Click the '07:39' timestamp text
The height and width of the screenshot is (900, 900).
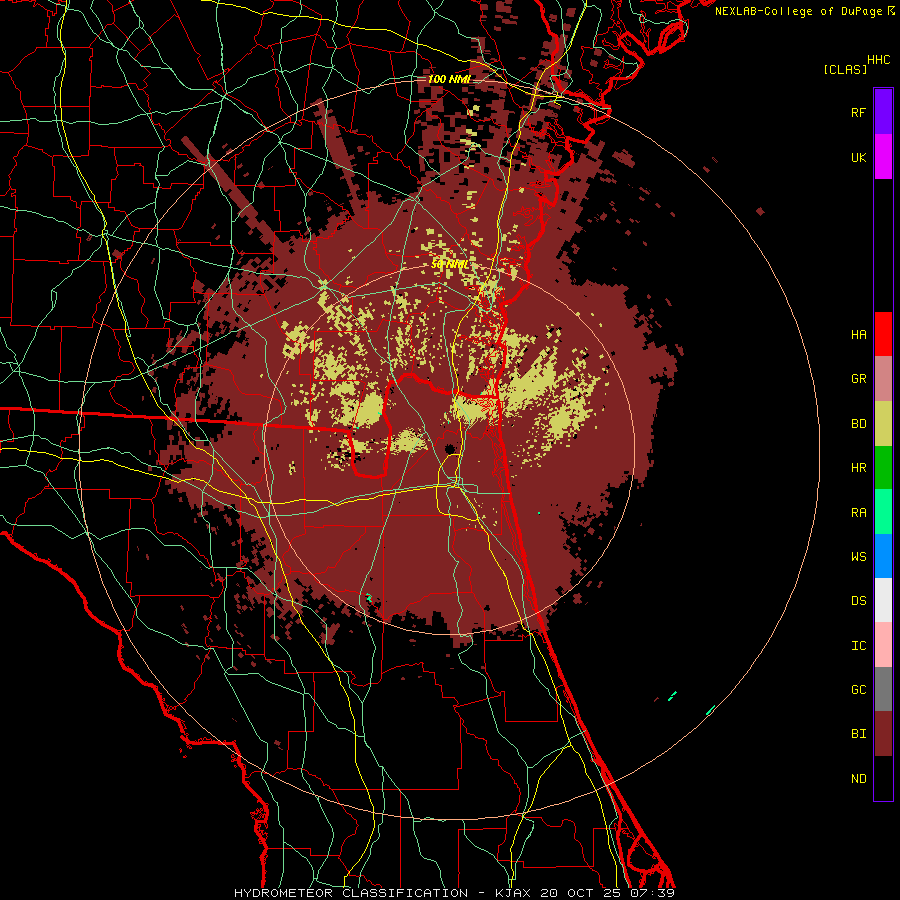pos(653,893)
